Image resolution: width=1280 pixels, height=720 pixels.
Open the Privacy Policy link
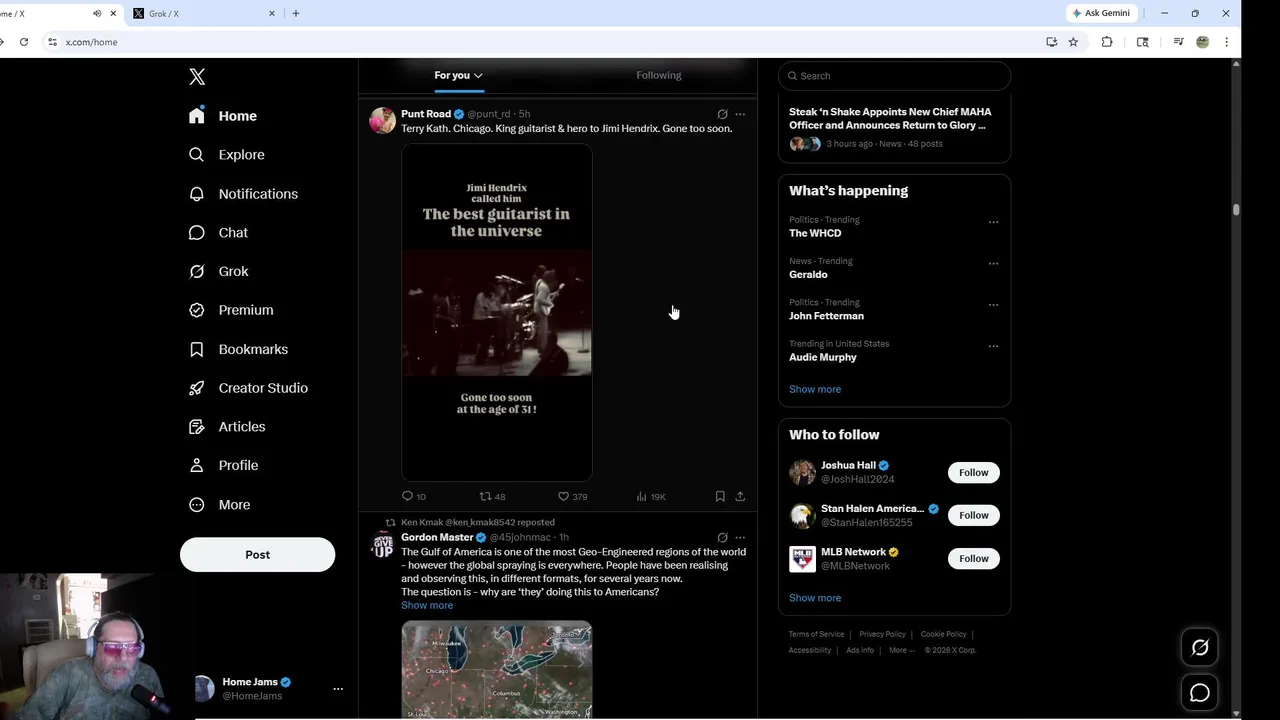pos(882,634)
